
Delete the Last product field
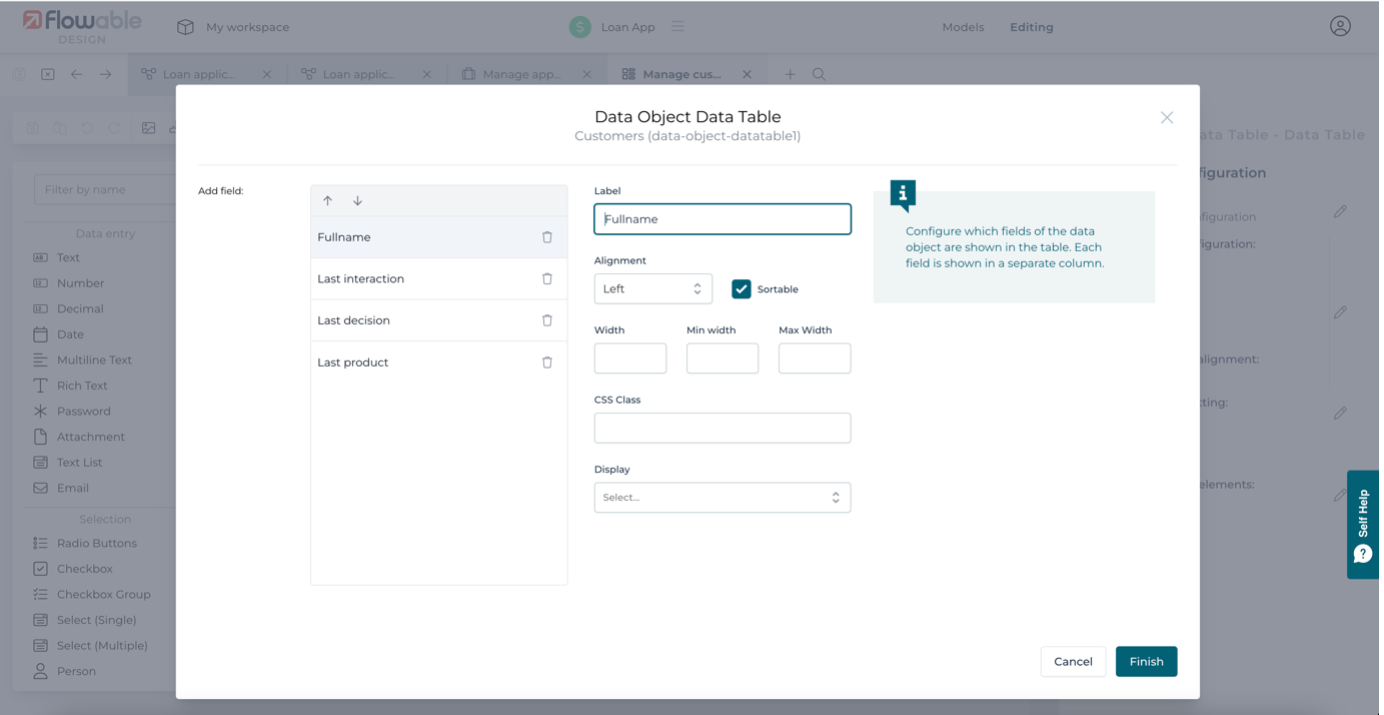pos(547,362)
